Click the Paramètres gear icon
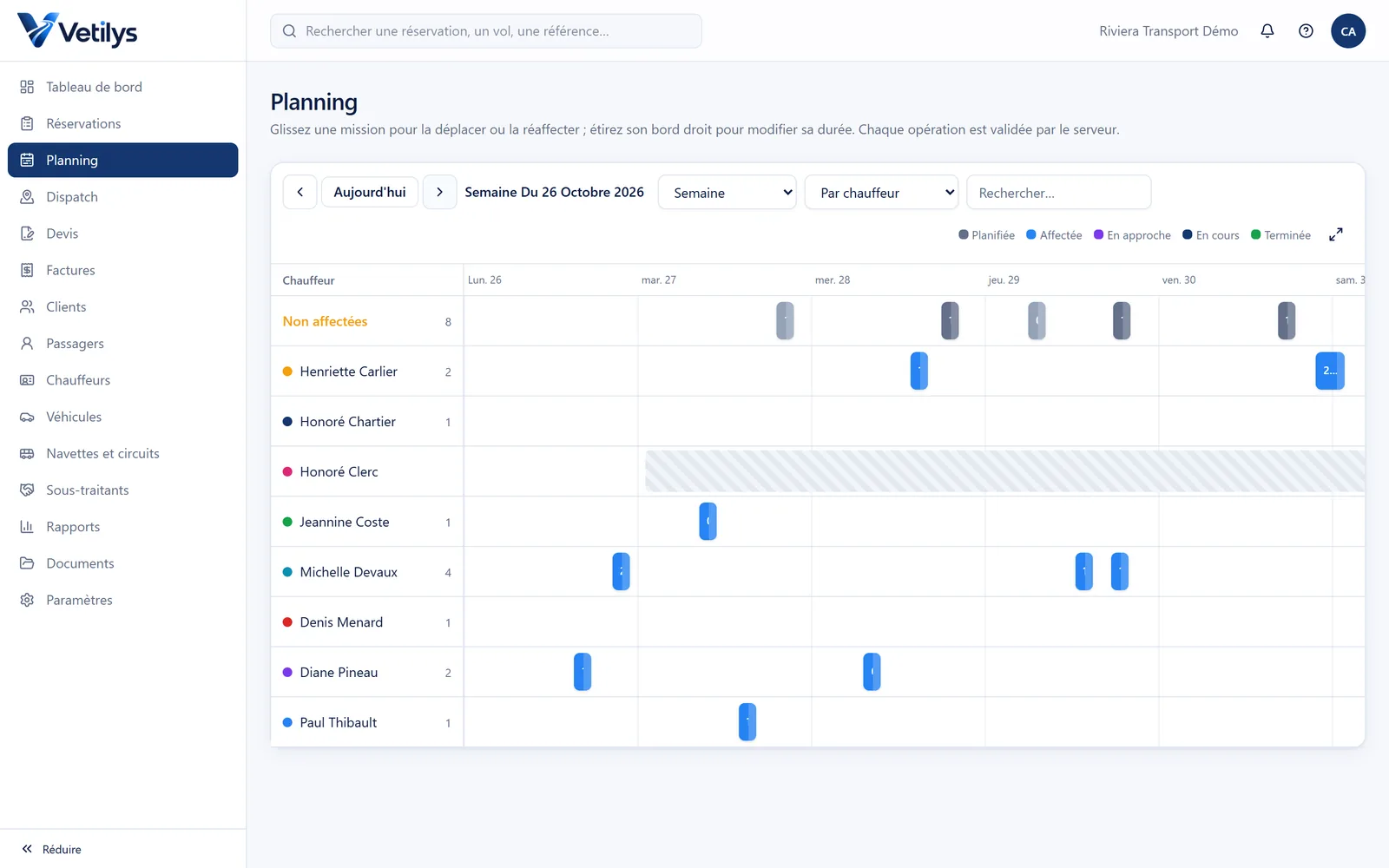Image resolution: width=1389 pixels, height=868 pixels. coord(27,600)
